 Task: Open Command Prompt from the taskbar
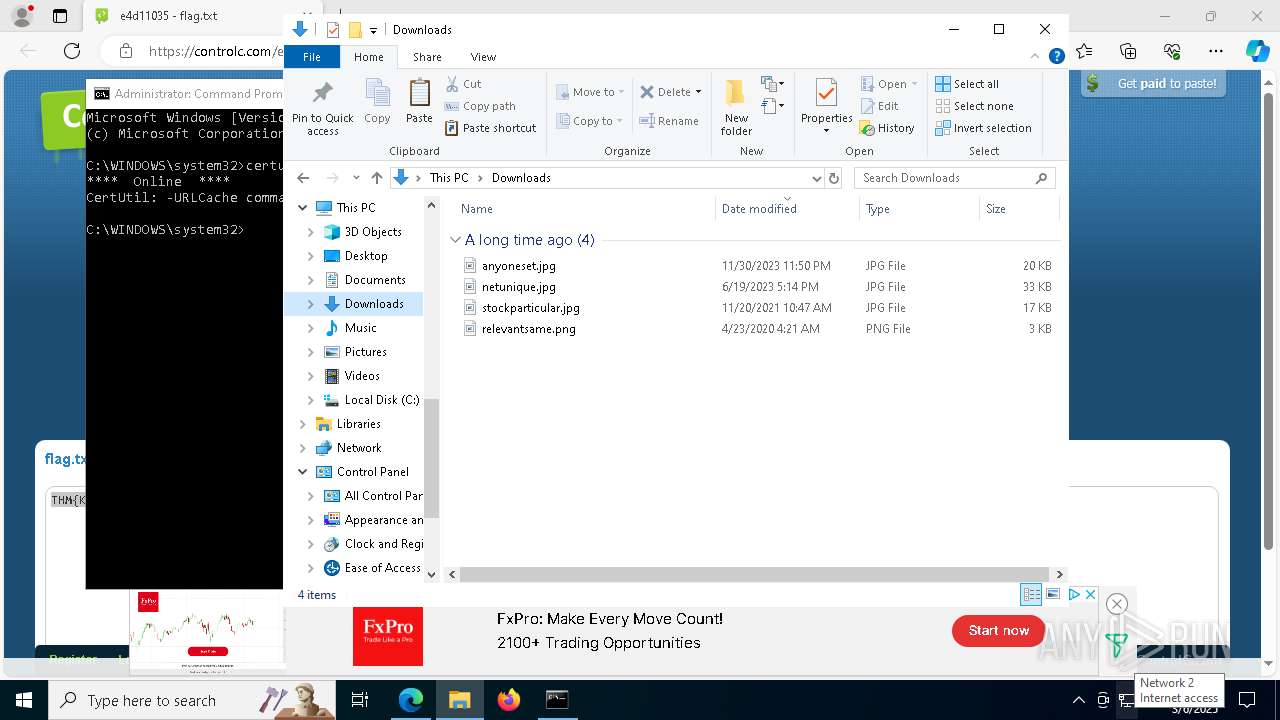tap(557, 700)
